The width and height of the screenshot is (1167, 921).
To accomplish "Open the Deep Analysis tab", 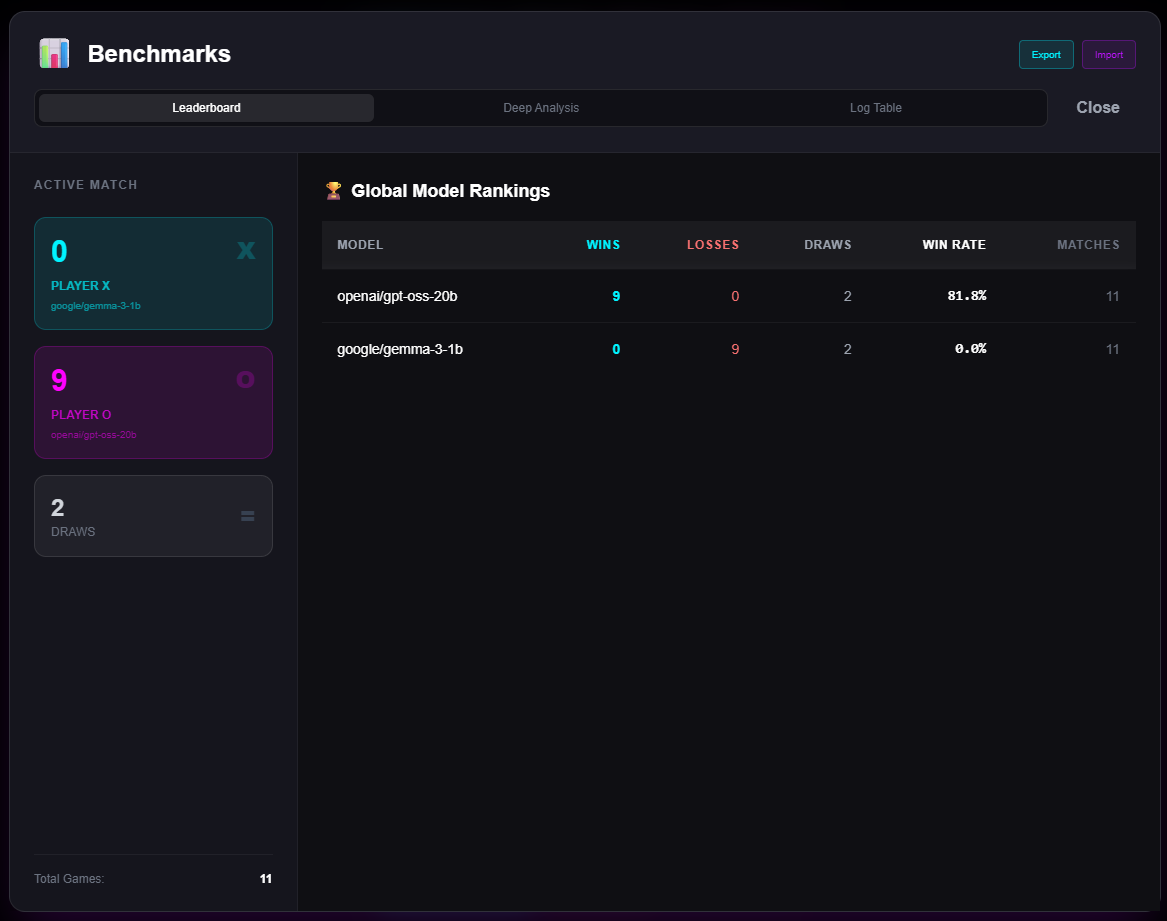I will click(541, 108).
